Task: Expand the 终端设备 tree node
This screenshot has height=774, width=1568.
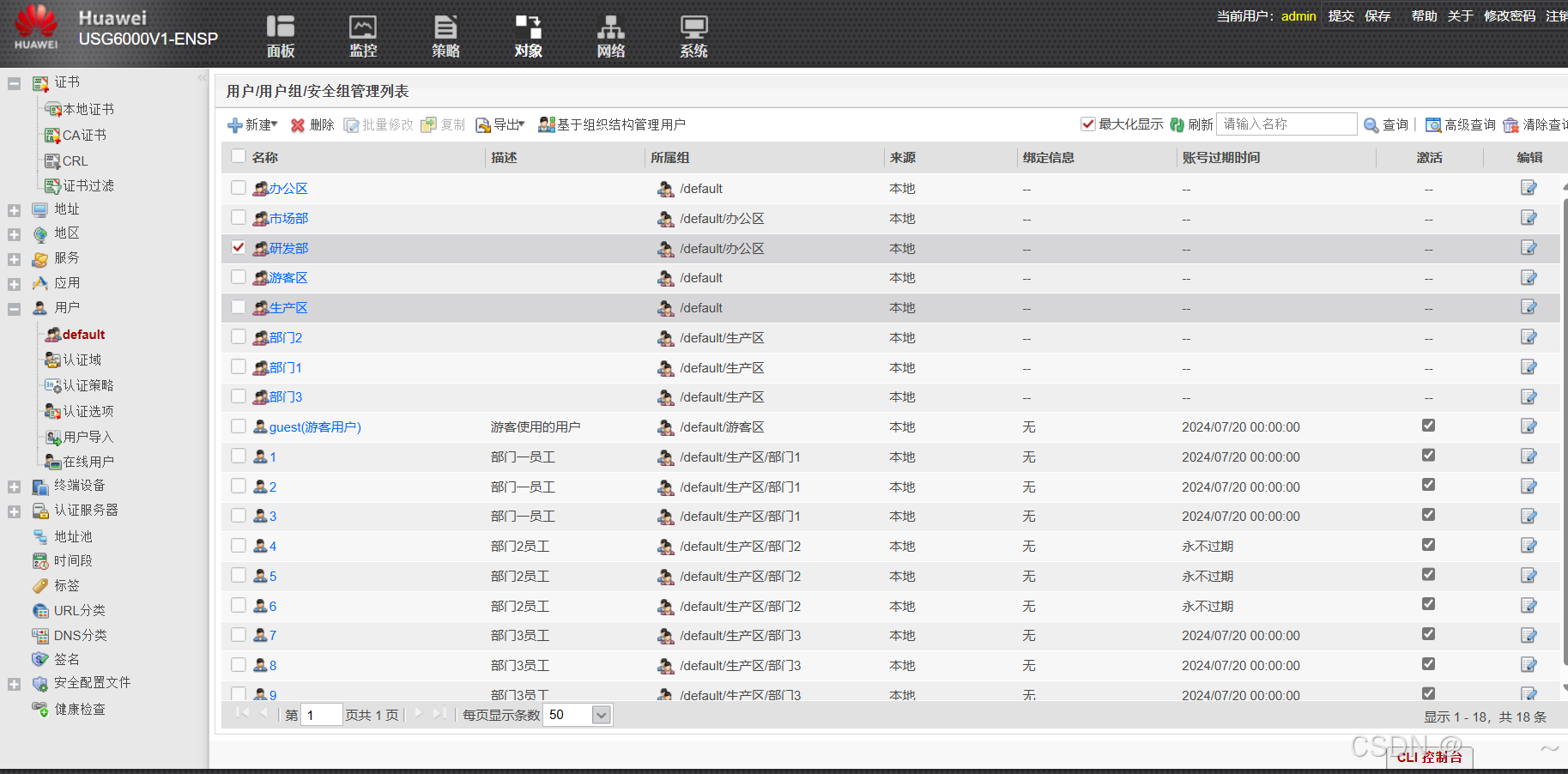Action: click(x=14, y=487)
